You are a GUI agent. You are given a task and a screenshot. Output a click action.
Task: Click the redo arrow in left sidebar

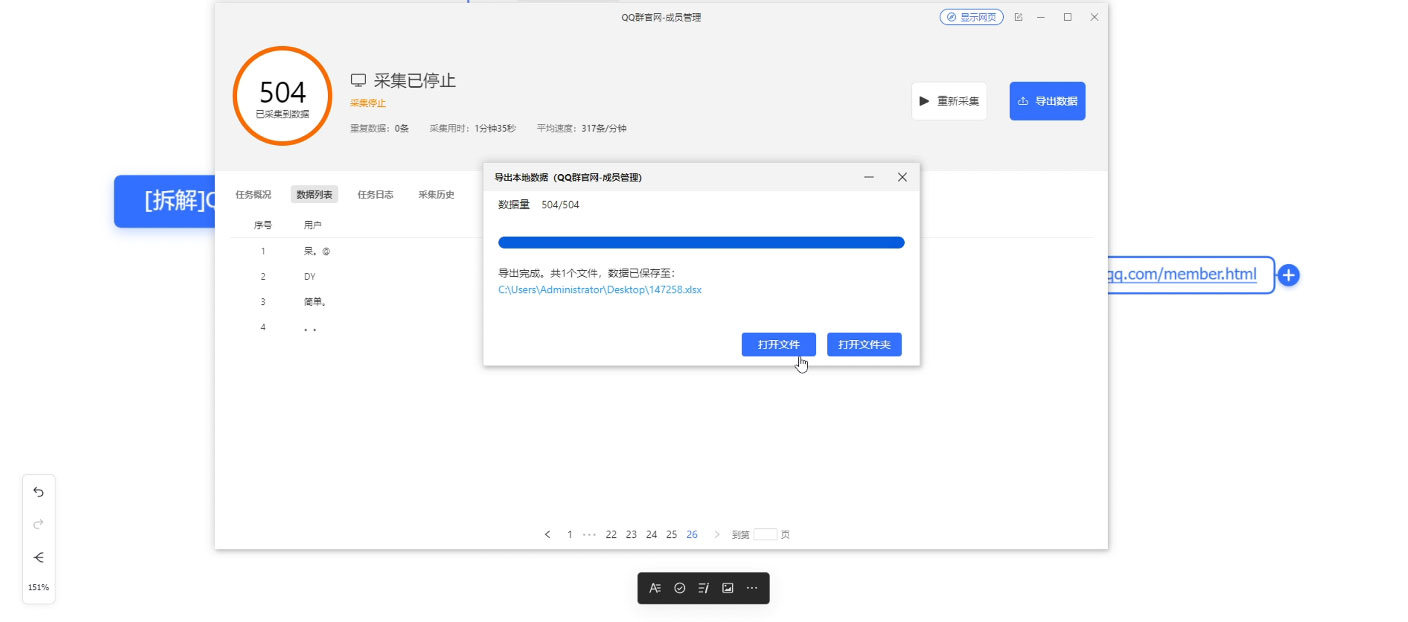click(38, 524)
